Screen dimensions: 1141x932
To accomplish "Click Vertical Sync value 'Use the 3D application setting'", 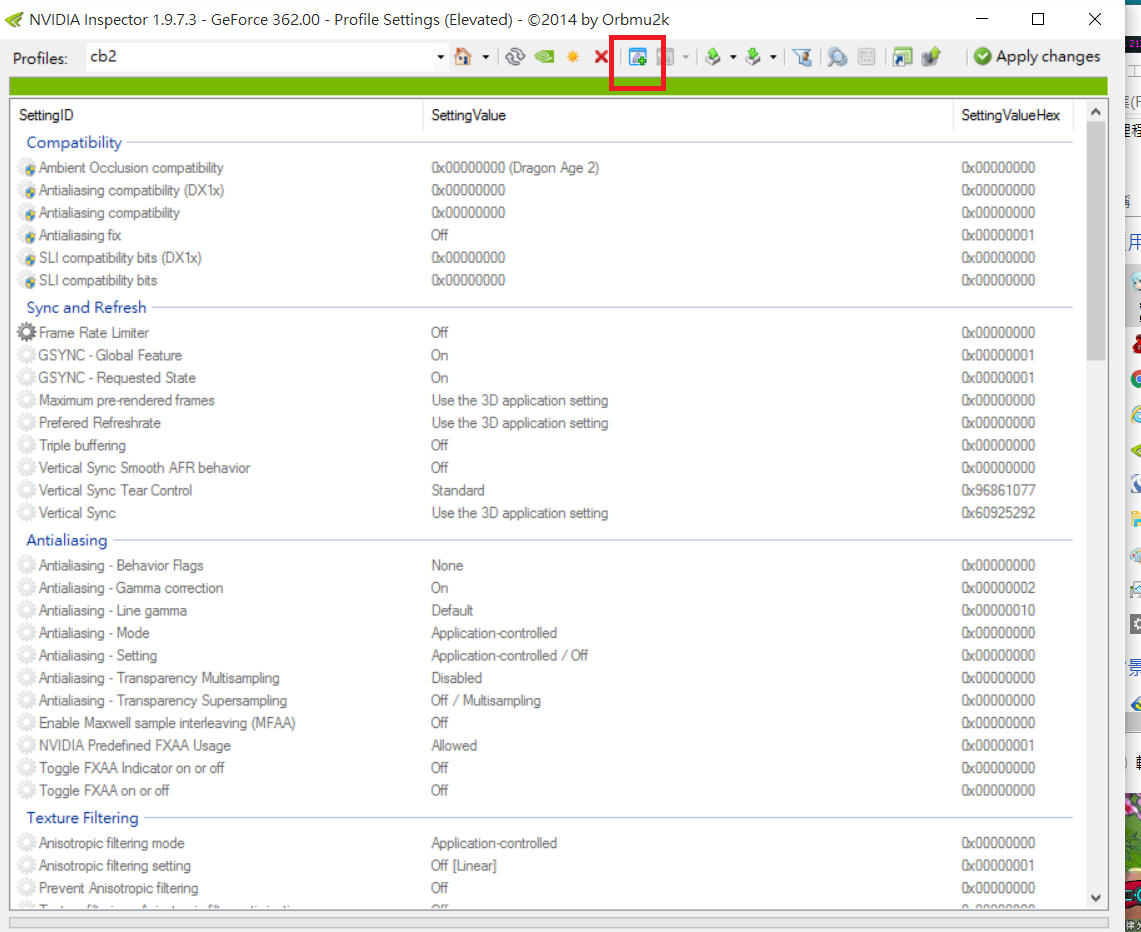I will pos(520,513).
